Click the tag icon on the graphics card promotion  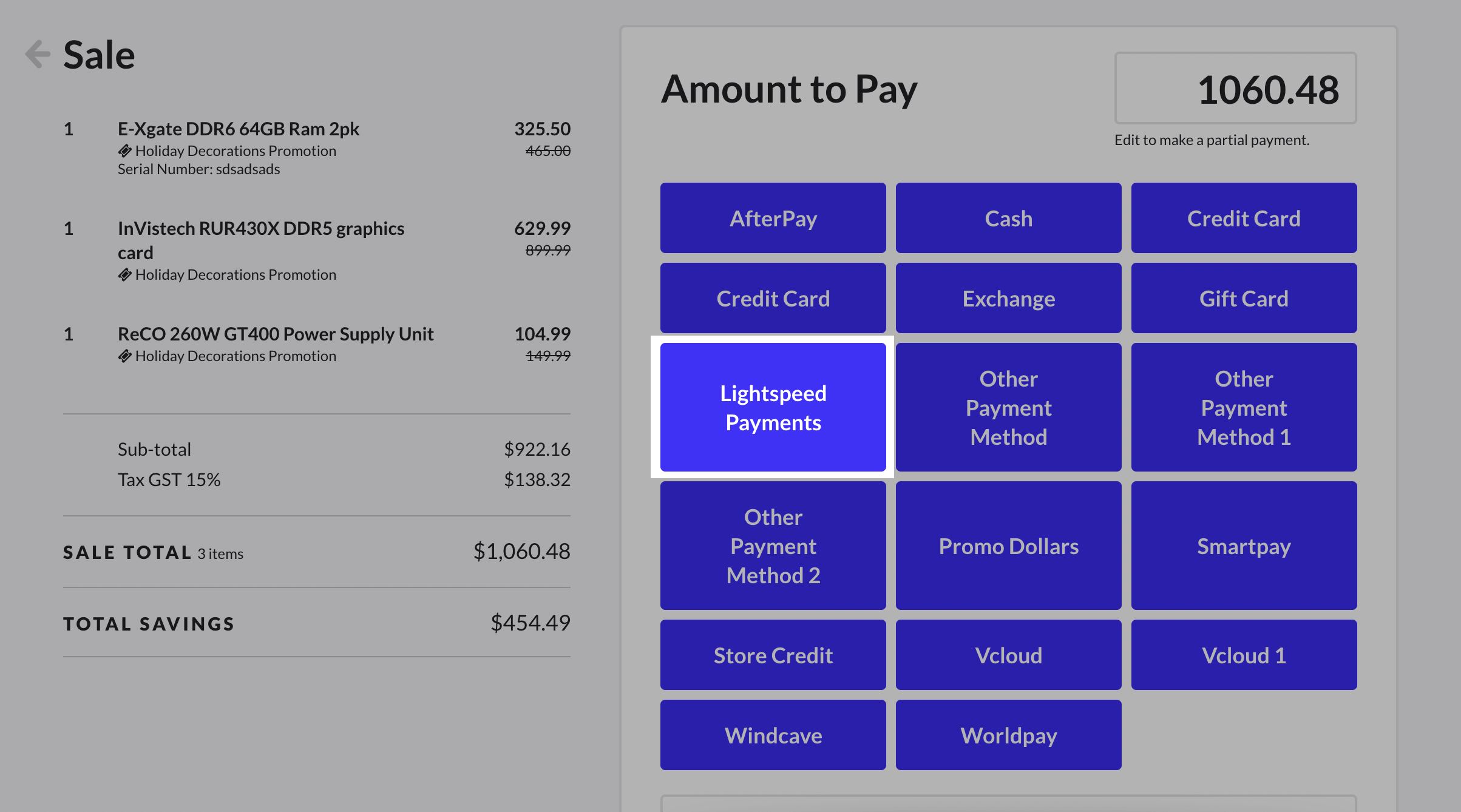tap(125, 274)
